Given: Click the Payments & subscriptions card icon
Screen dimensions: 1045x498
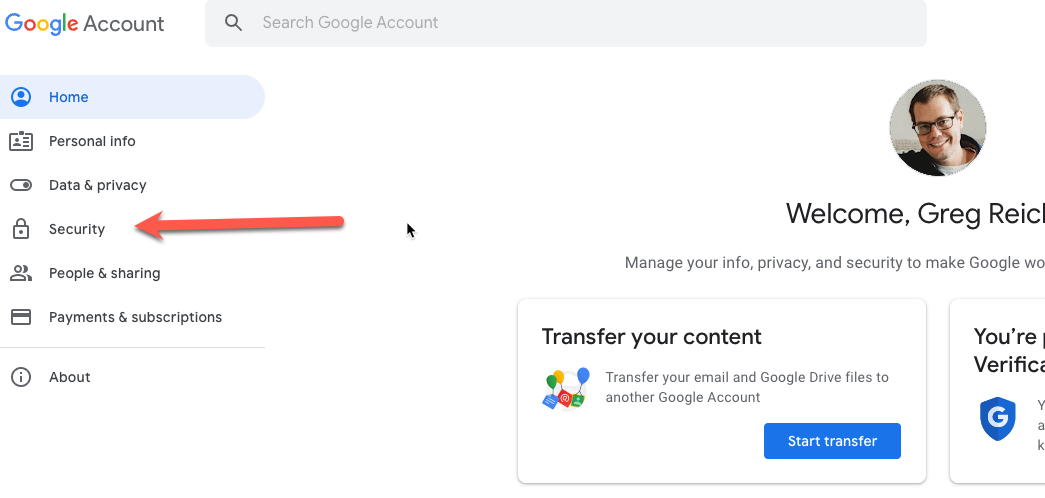Looking at the screenshot, I should tap(21, 317).
